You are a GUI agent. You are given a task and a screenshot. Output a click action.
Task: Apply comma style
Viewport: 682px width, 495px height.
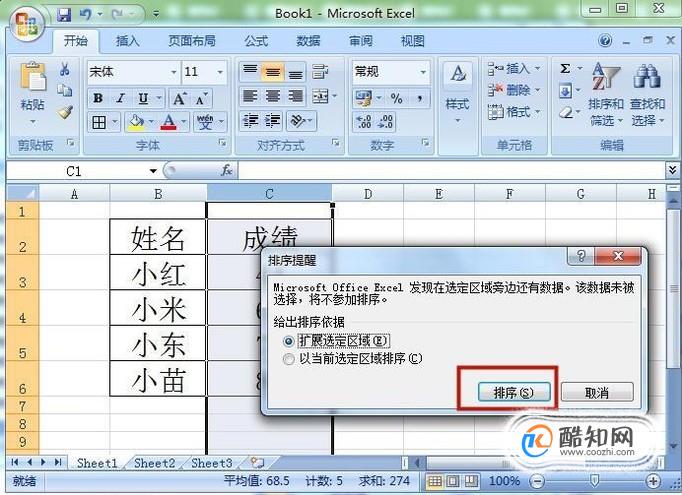[419, 98]
